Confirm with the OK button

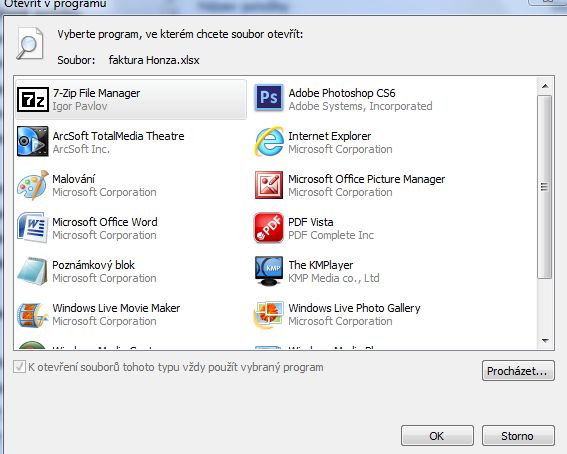(x=437, y=436)
